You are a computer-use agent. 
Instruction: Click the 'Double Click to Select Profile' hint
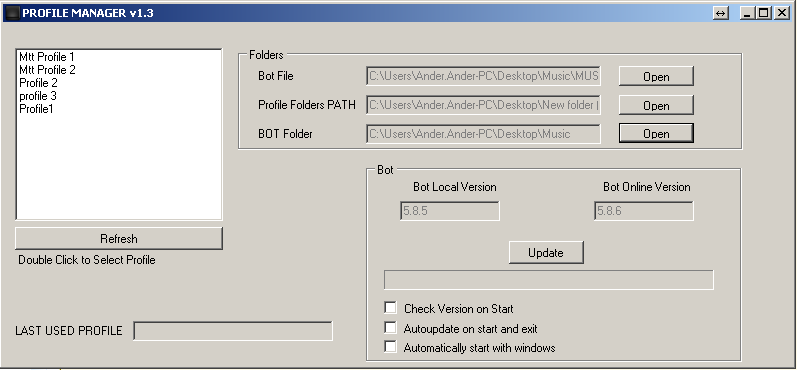(x=87, y=260)
